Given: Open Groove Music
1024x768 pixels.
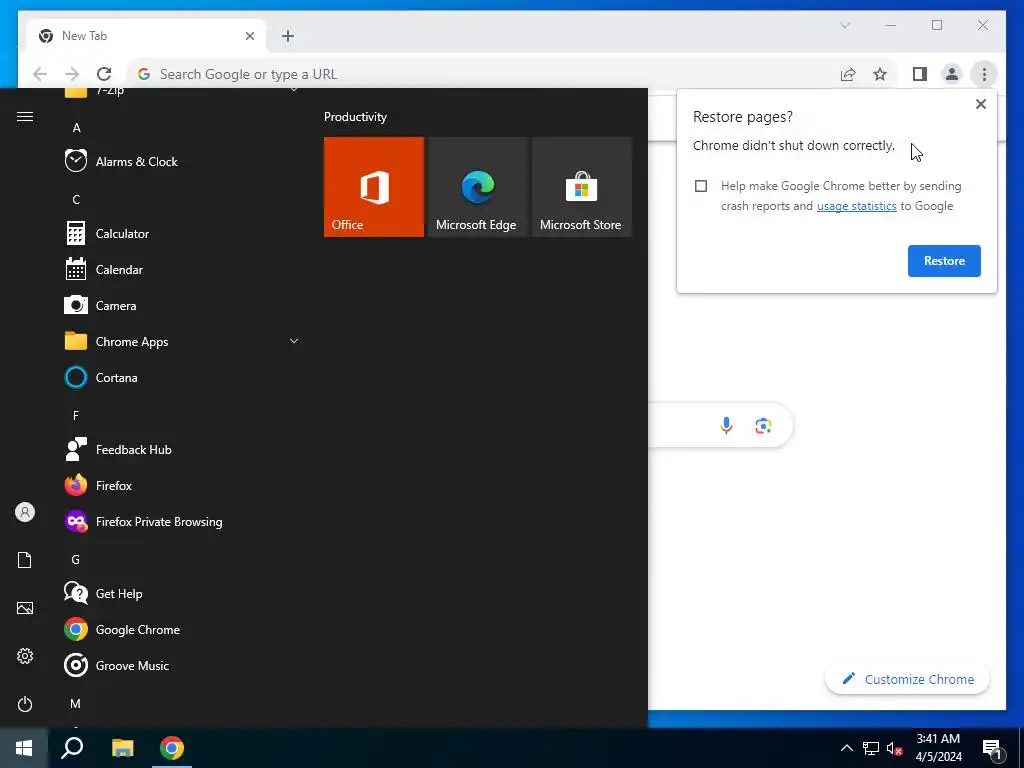Looking at the screenshot, I should (x=184, y=665).
